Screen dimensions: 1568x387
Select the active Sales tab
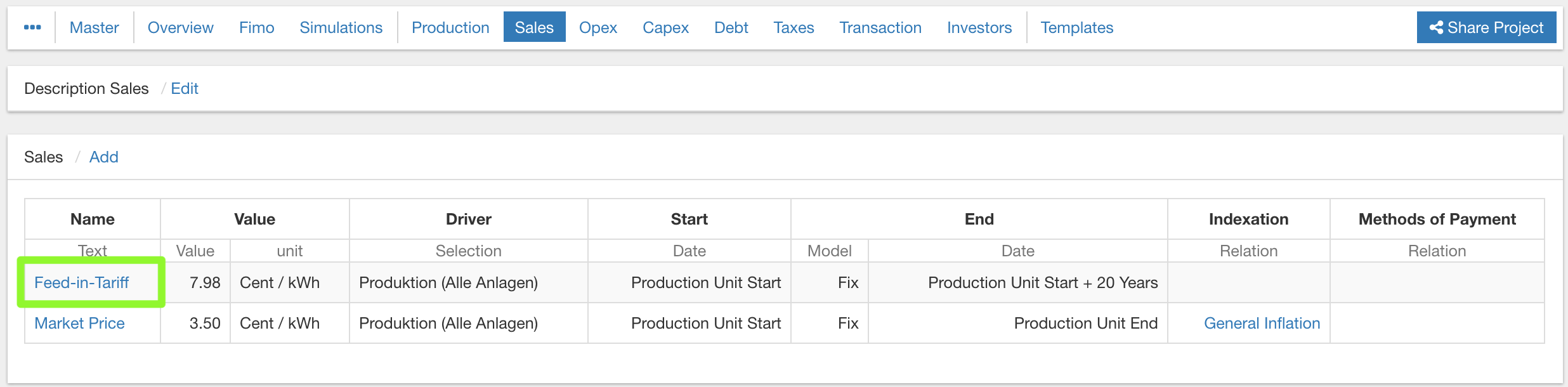[534, 27]
